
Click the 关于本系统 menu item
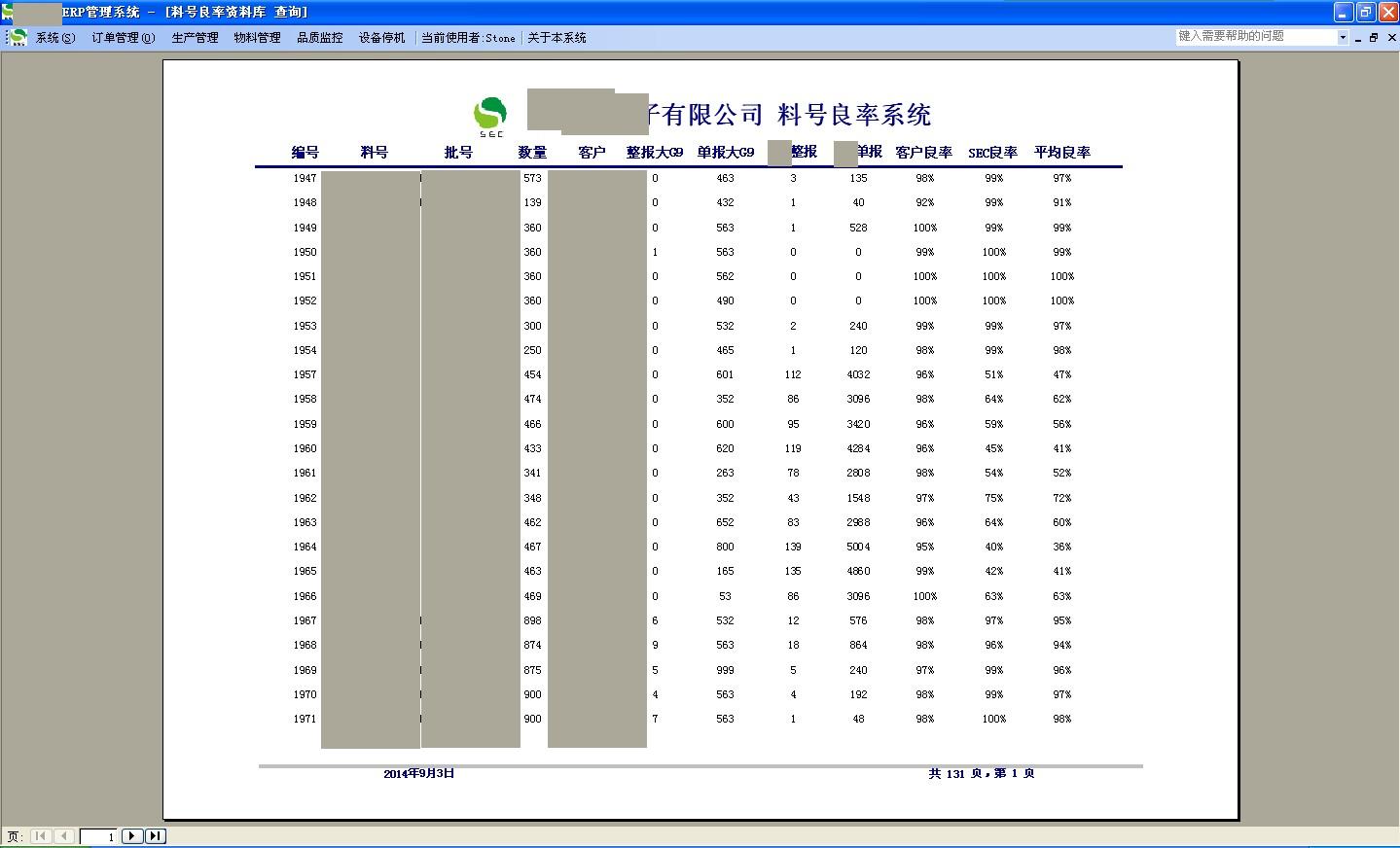pos(556,38)
